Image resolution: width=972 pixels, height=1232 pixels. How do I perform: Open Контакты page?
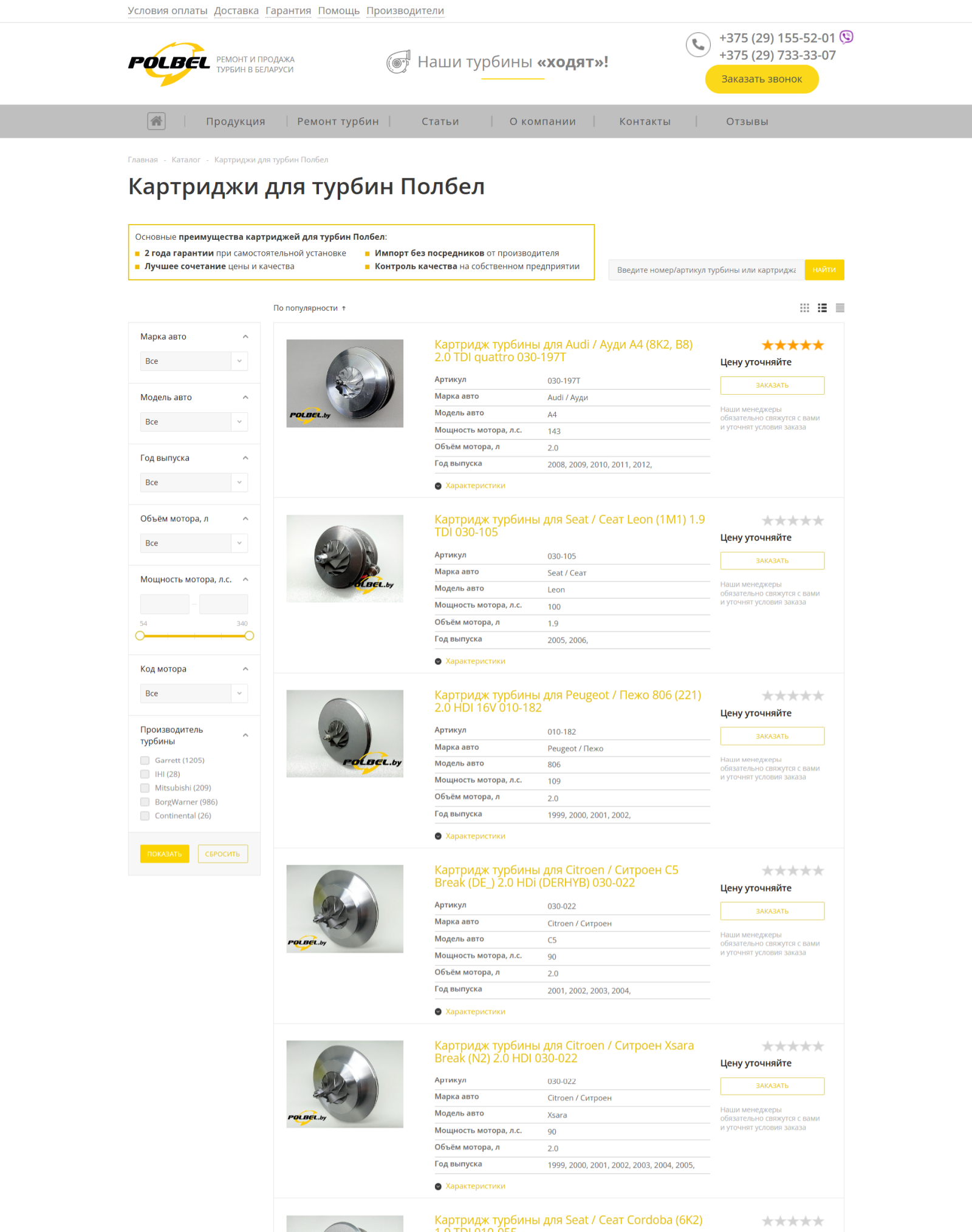click(645, 121)
